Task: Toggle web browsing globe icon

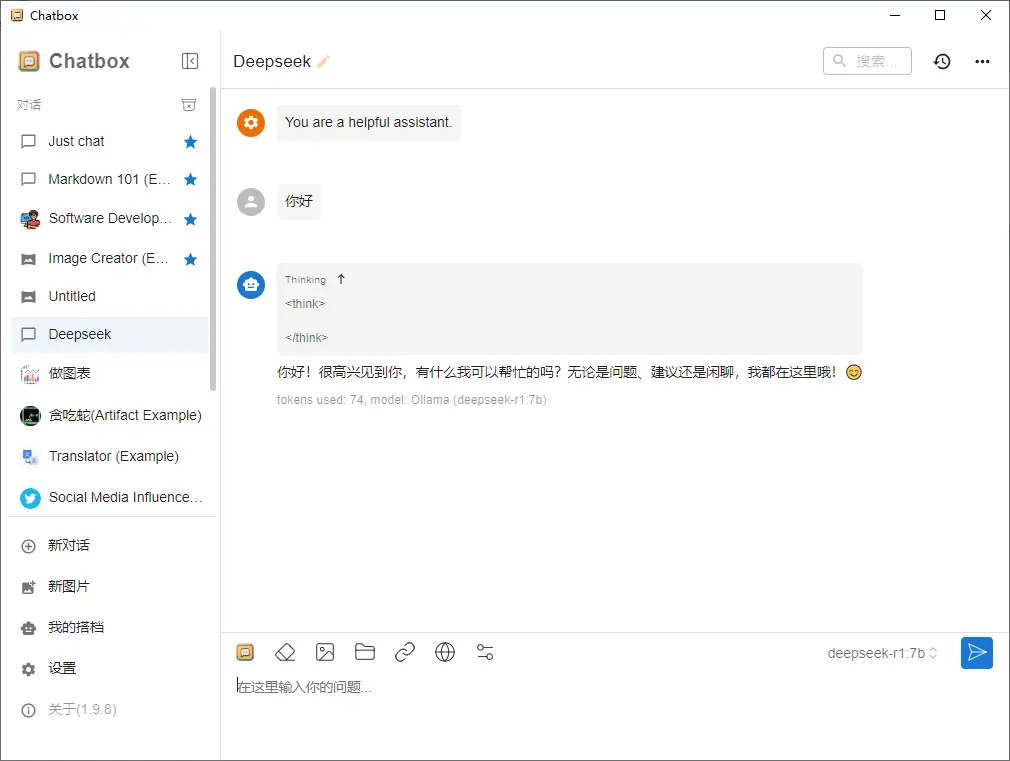Action: (444, 653)
